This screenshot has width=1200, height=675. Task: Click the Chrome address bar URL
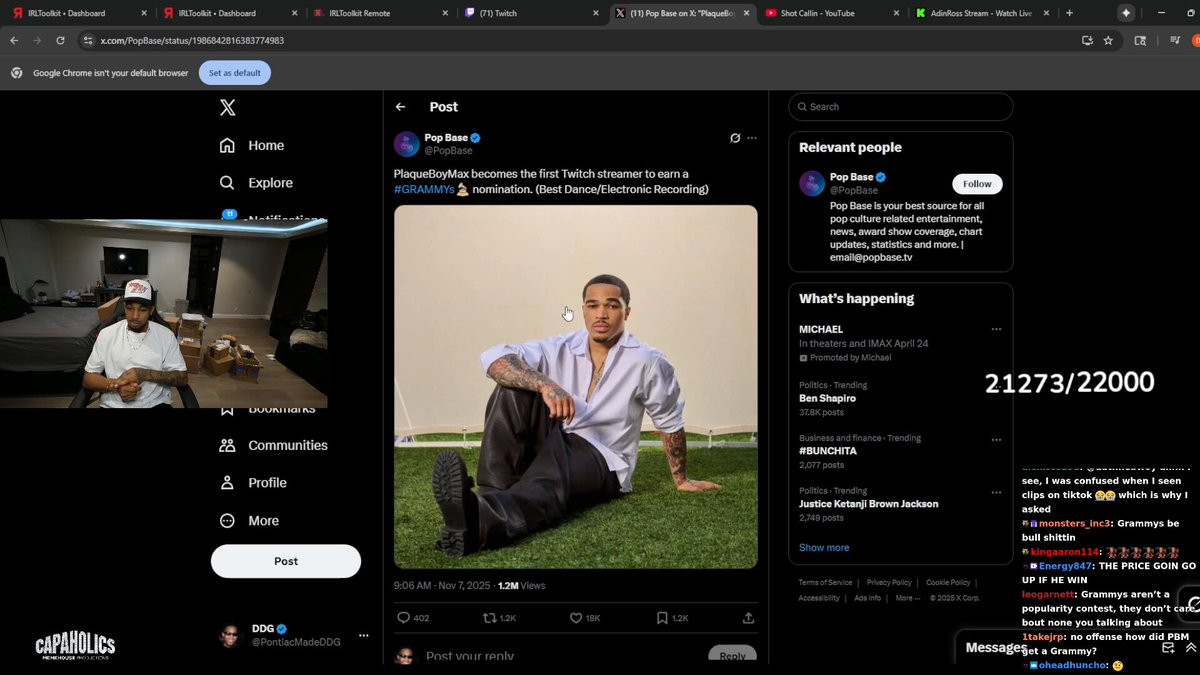pyautogui.click(x=192, y=40)
